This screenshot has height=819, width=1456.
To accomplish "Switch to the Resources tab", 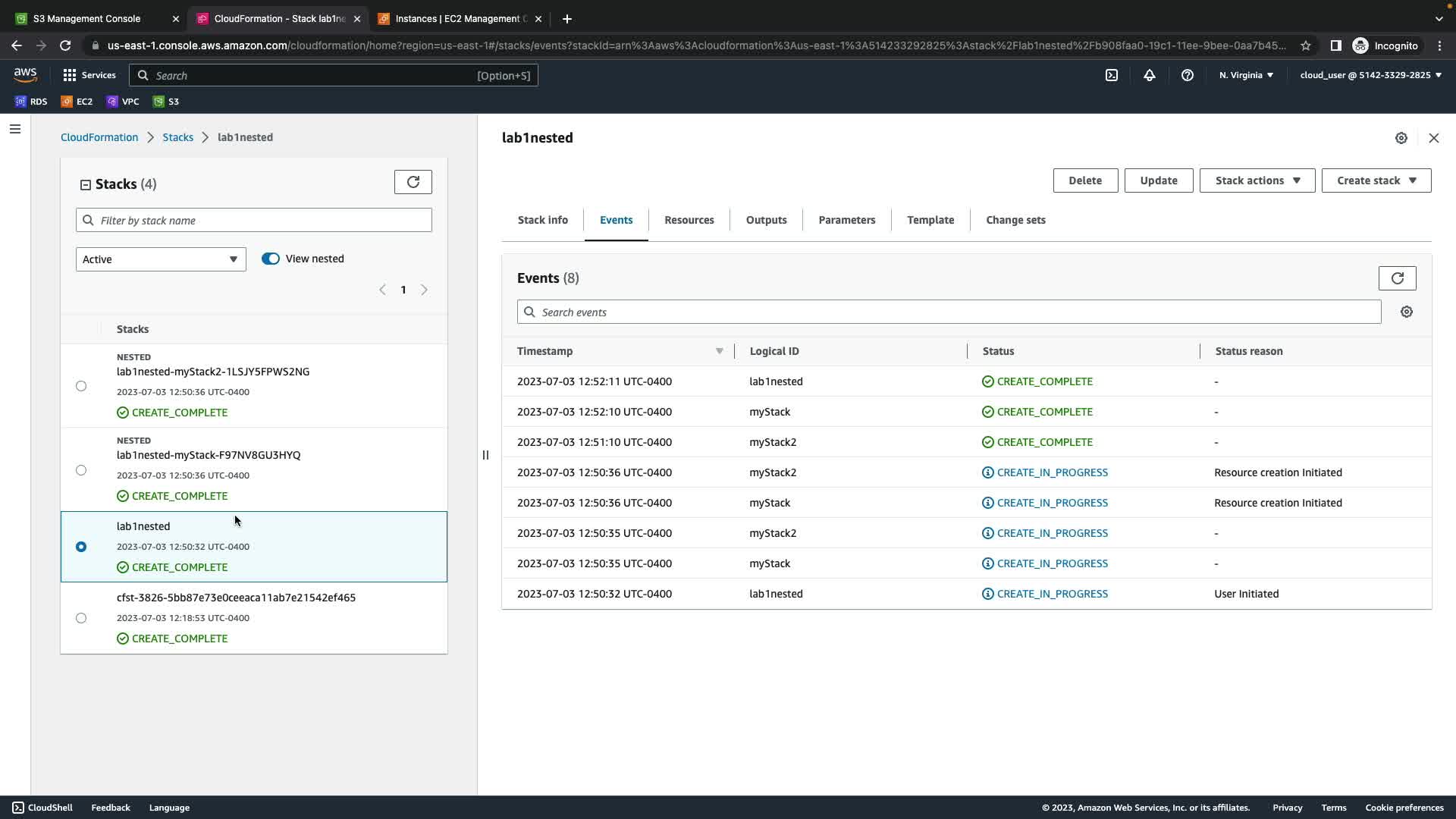I will click(x=689, y=220).
